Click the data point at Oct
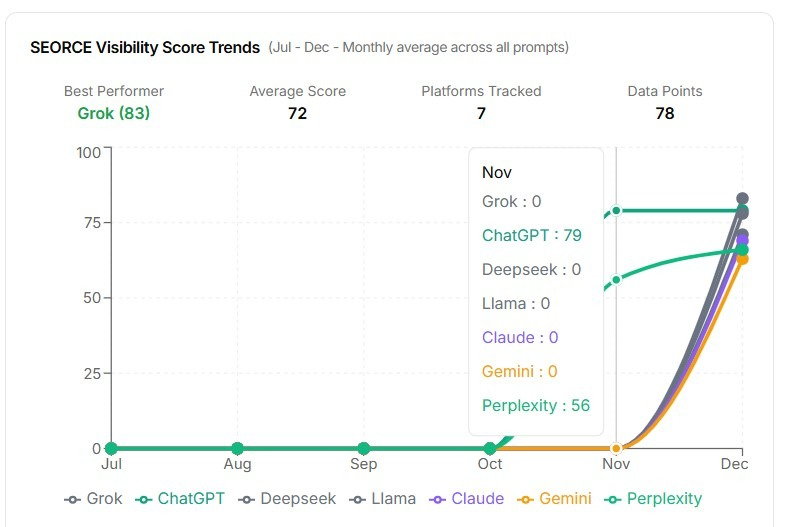Image resolution: width=785 pixels, height=527 pixels. point(490,448)
